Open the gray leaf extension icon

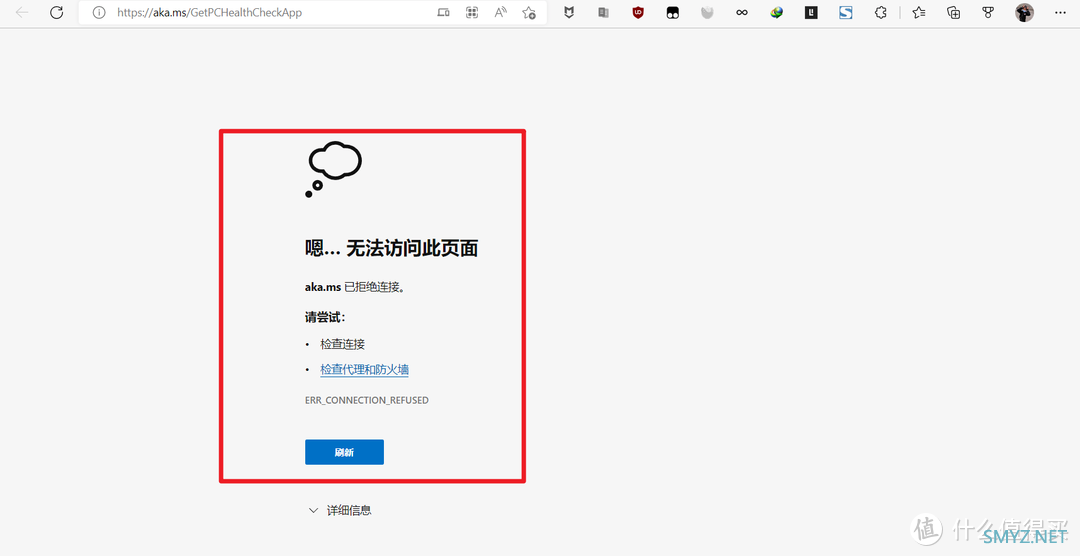pos(707,12)
